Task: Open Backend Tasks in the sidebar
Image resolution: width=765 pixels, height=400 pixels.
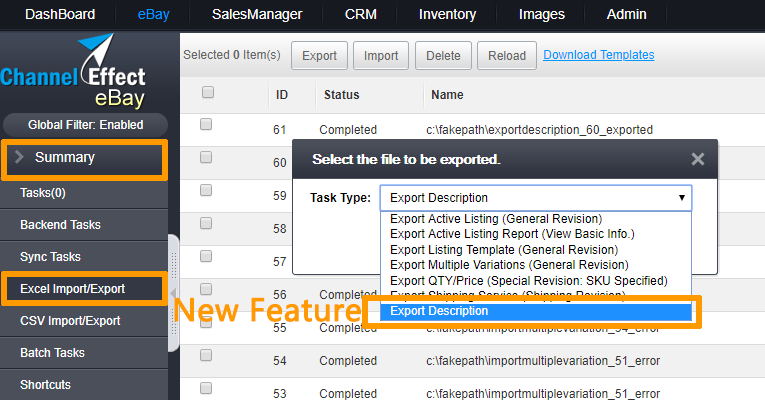Action: coord(84,225)
